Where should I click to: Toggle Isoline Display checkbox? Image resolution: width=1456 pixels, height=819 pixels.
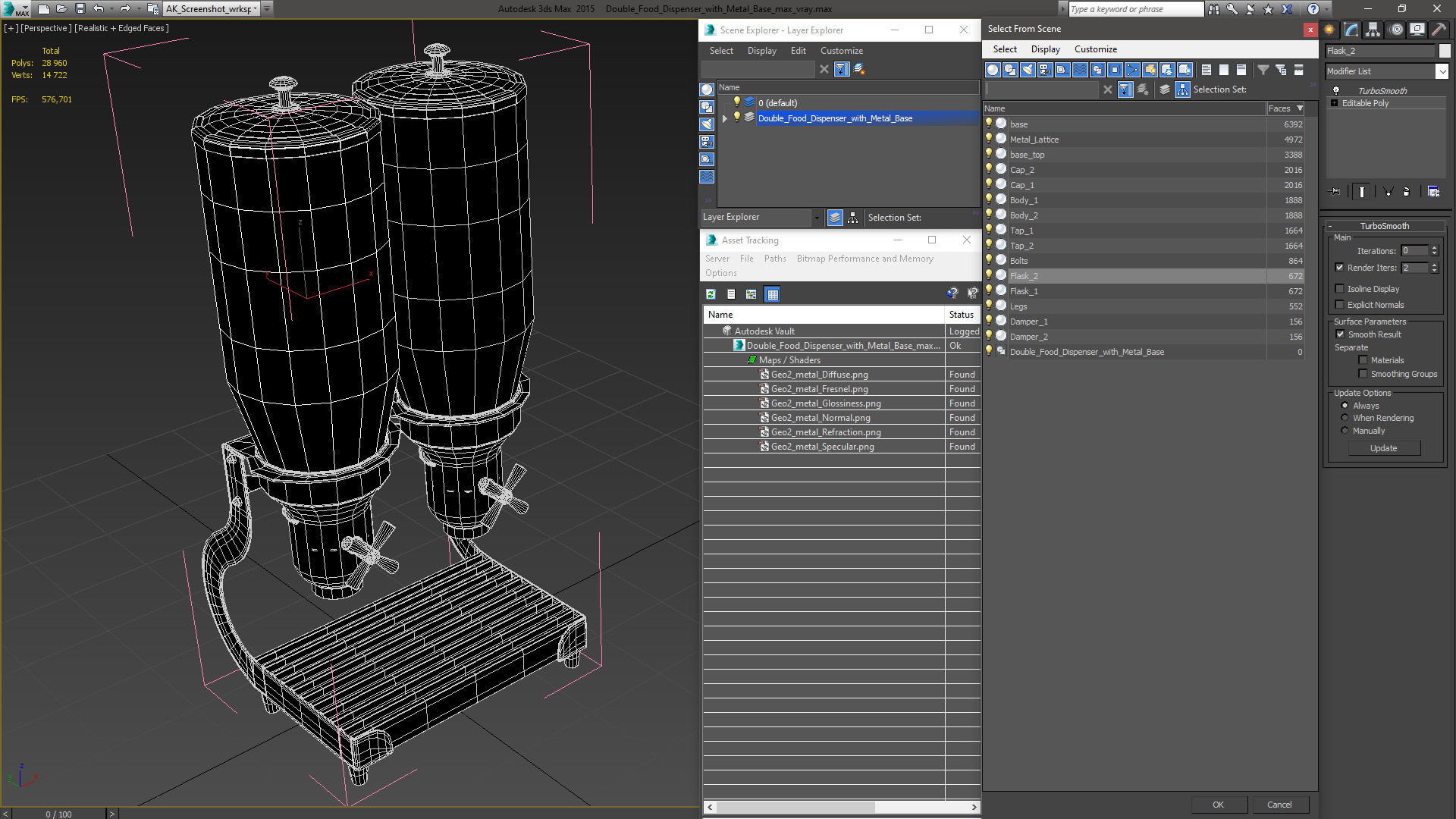click(x=1340, y=289)
